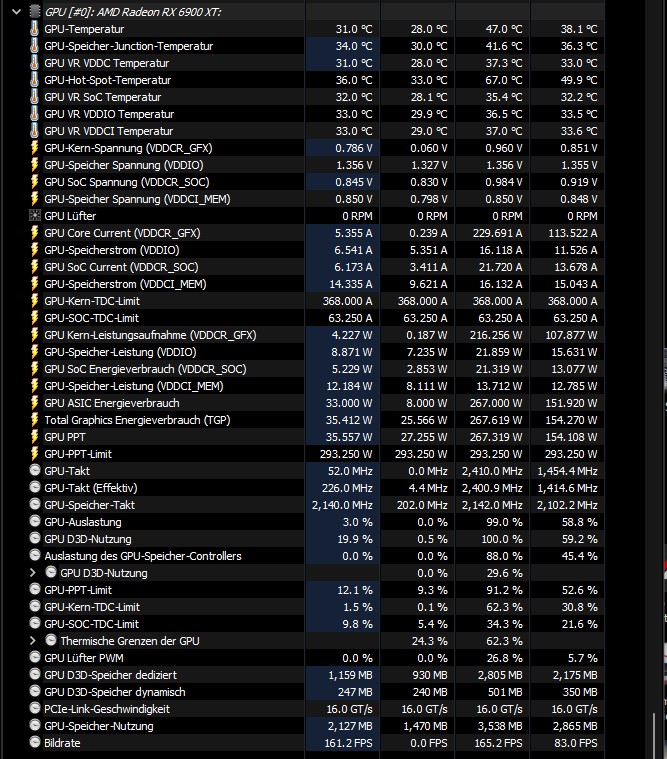
Task: Click lightning icon of GPU Kern-Leistungsaufnahme row
Action: tap(34, 334)
